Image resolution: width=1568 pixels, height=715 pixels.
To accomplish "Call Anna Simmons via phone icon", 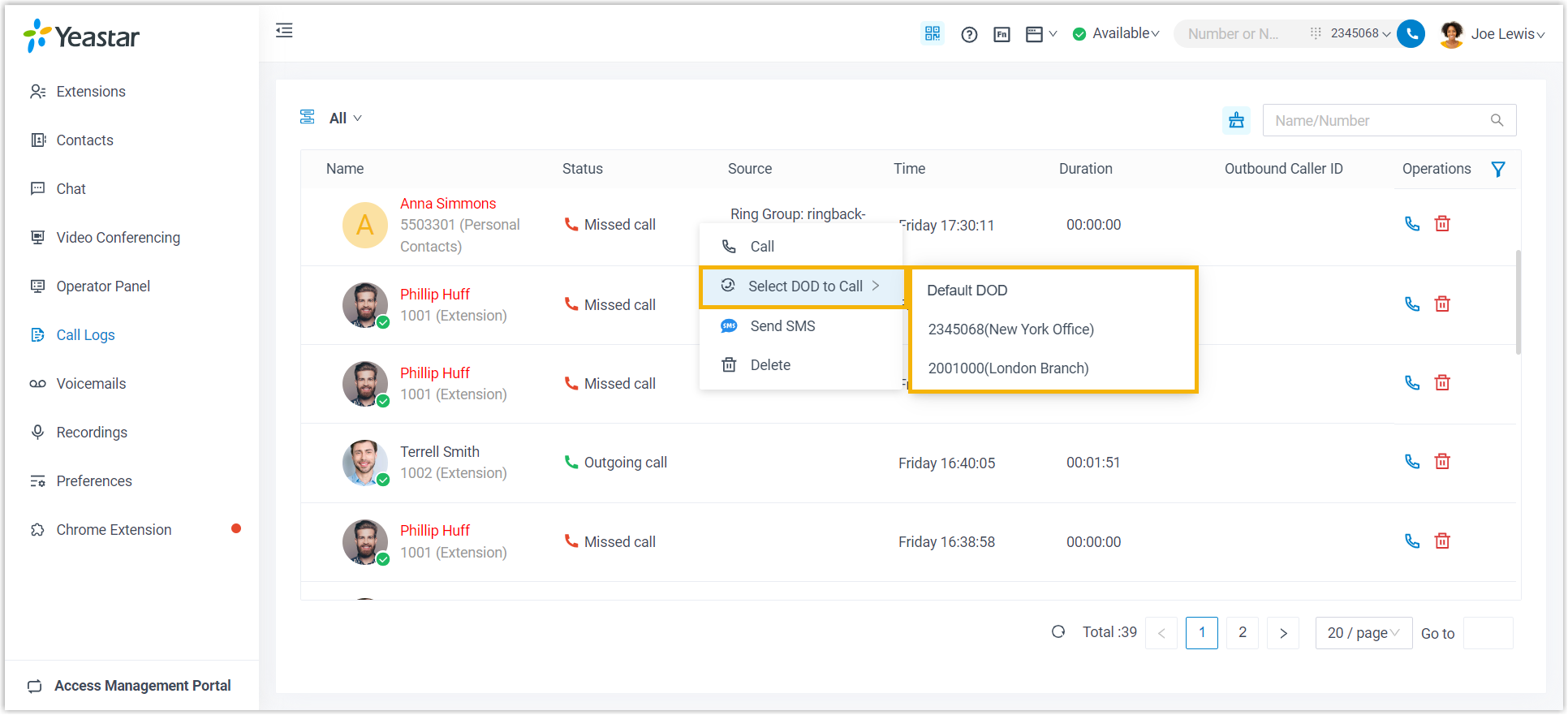I will 1412,224.
